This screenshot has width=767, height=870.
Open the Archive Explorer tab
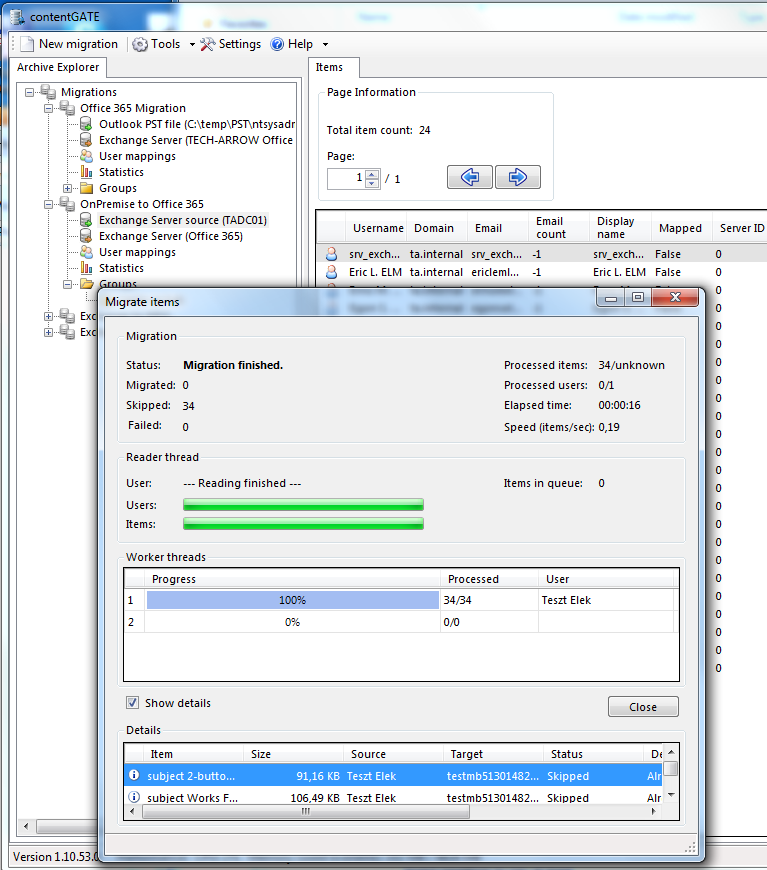pos(58,67)
